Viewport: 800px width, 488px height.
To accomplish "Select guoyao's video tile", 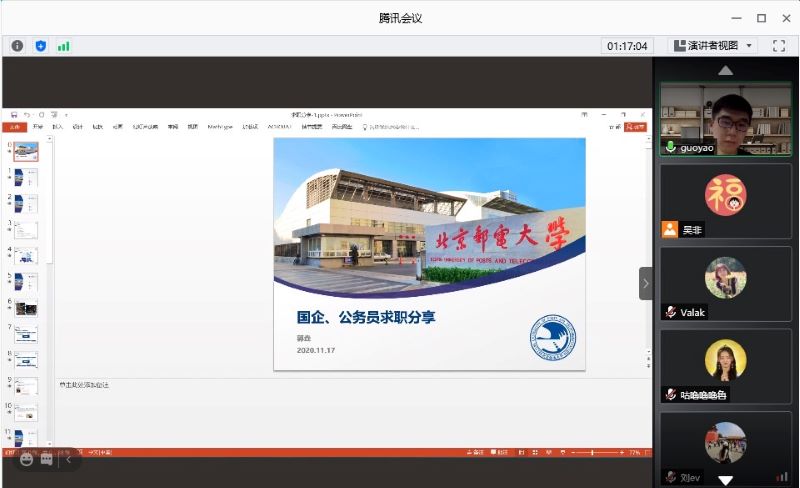I will [725, 119].
